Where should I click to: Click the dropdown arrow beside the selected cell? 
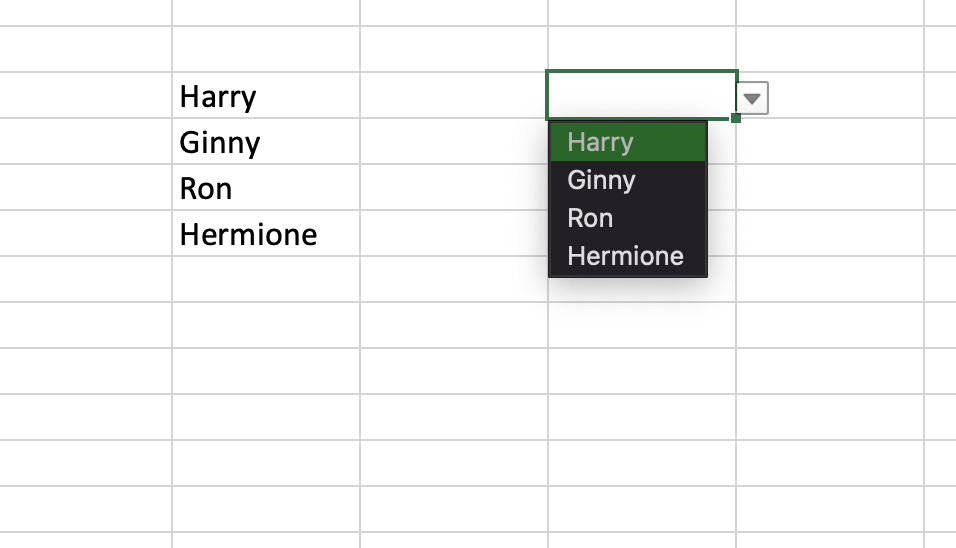752,98
